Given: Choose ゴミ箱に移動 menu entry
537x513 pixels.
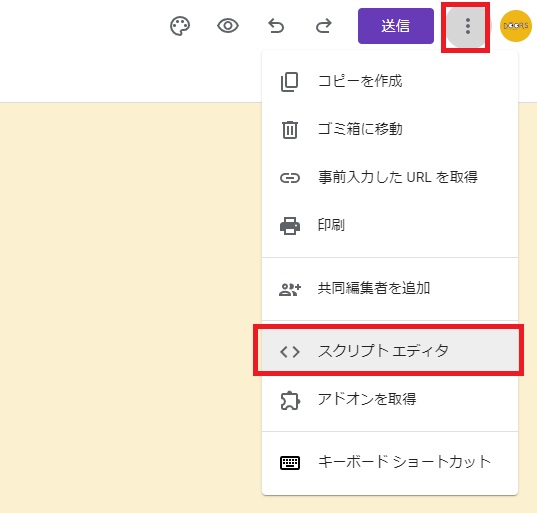Looking at the screenshot, I should [390, 129].
